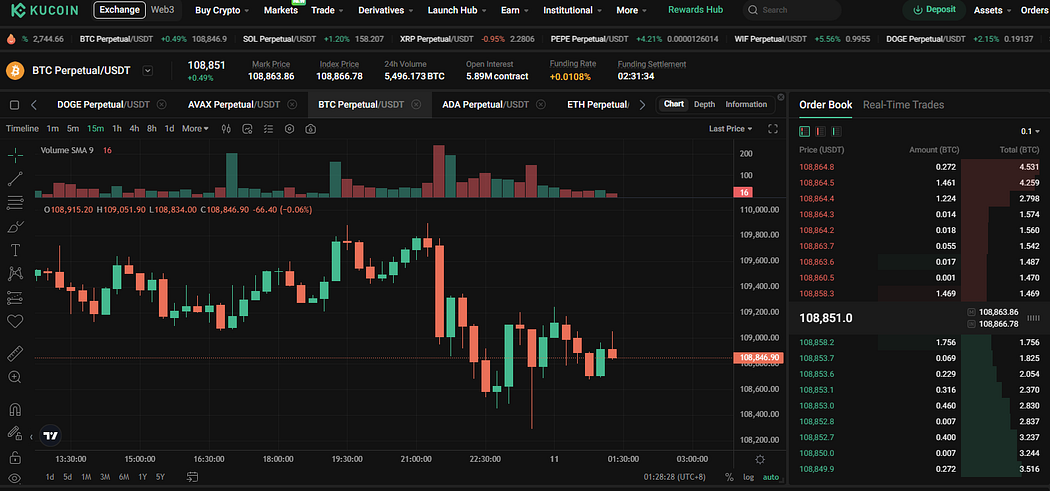Close the DOGE Perpetual tab
The image size is (1050, 491).
(x=161, y=104)
